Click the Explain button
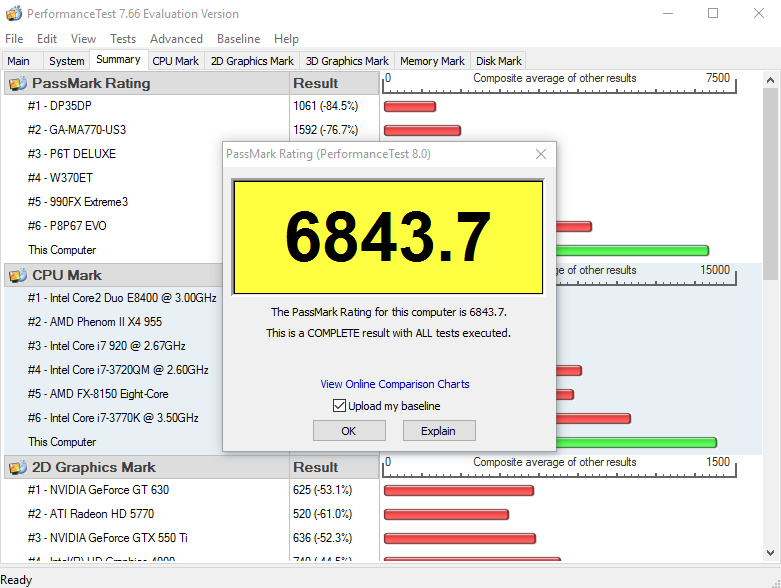 pos(439,431)
